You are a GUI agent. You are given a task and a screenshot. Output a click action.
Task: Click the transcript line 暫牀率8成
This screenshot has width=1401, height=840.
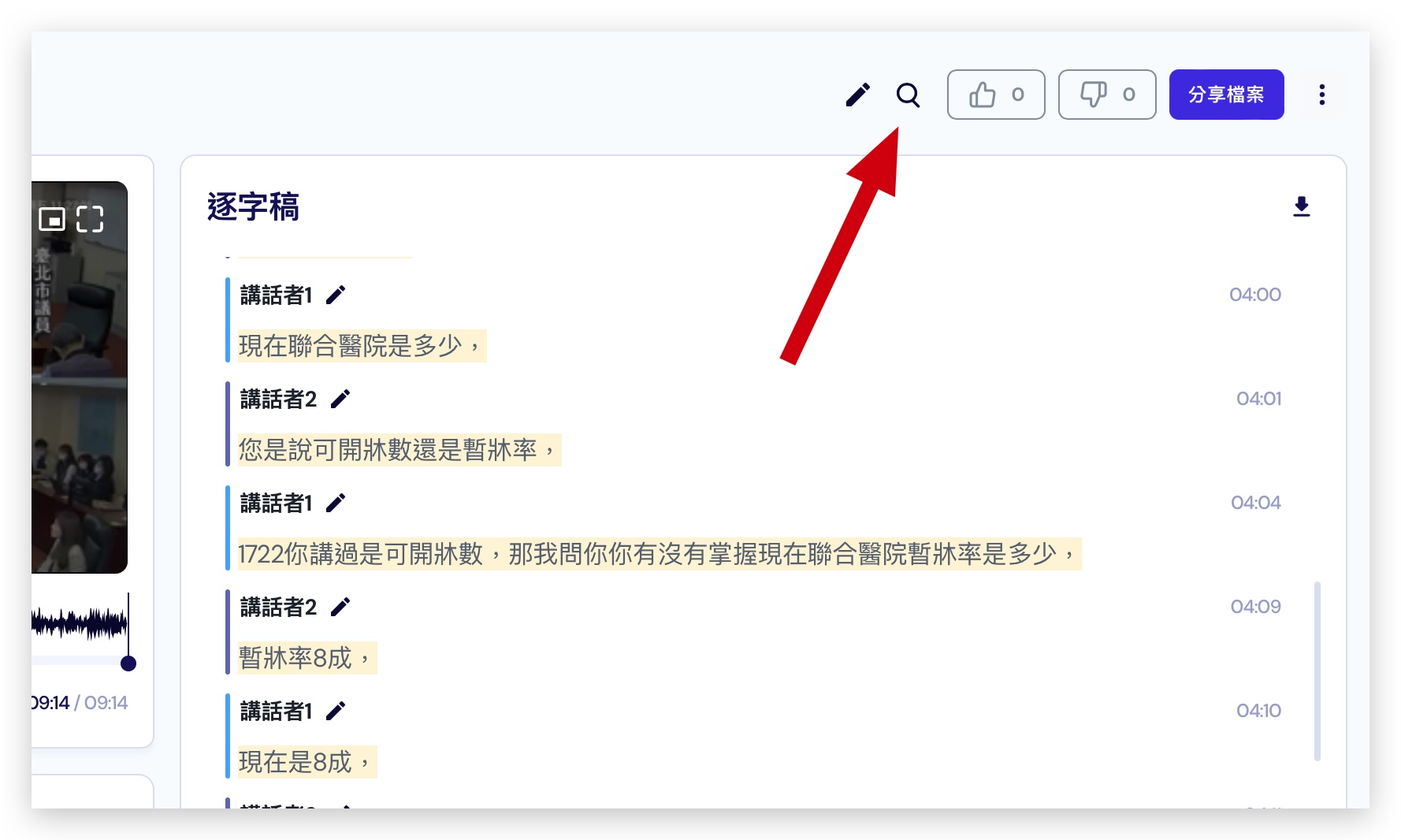(307, 658)
